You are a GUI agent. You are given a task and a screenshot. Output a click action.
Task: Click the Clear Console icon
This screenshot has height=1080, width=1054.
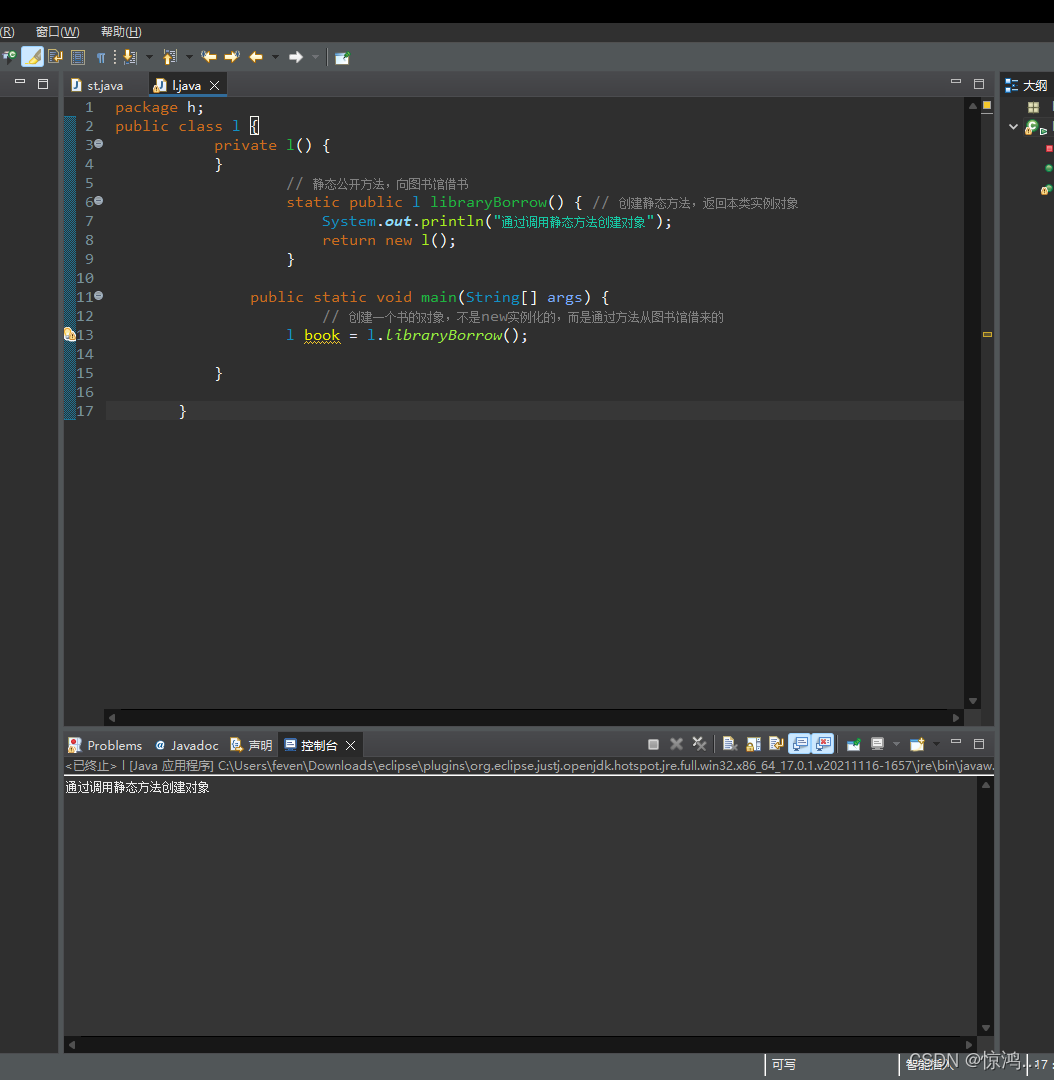click(730, 744)
